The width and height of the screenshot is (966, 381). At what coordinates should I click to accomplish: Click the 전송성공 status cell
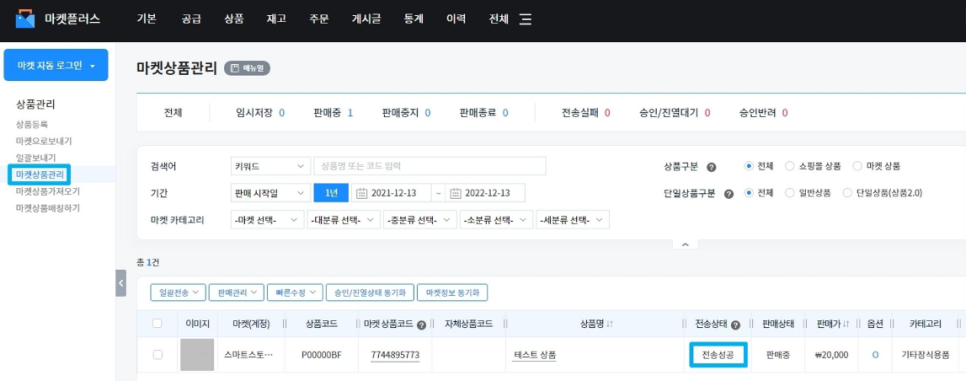coord(718,355)
